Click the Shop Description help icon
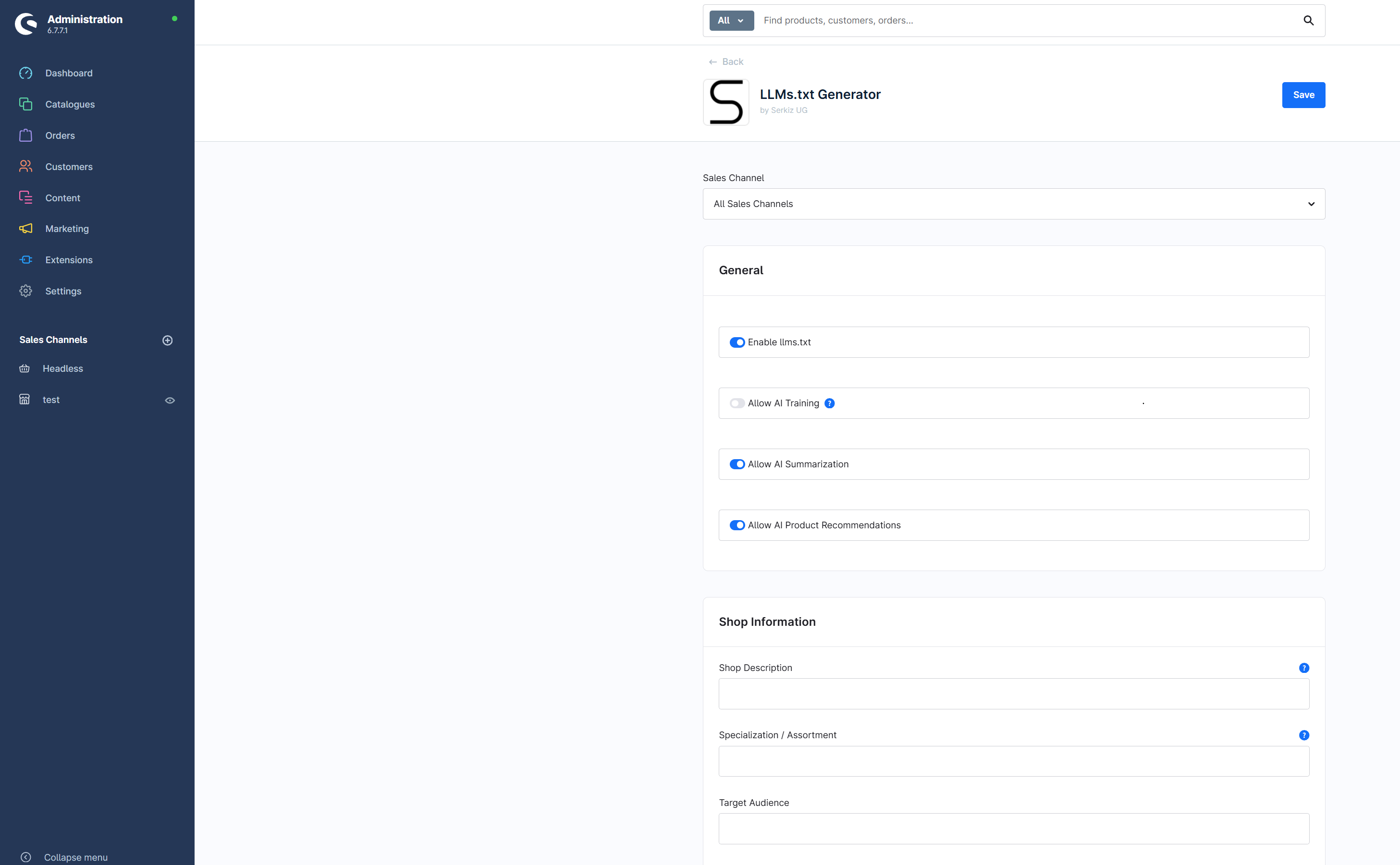The image size is (1400, 865). point(1304,668)
